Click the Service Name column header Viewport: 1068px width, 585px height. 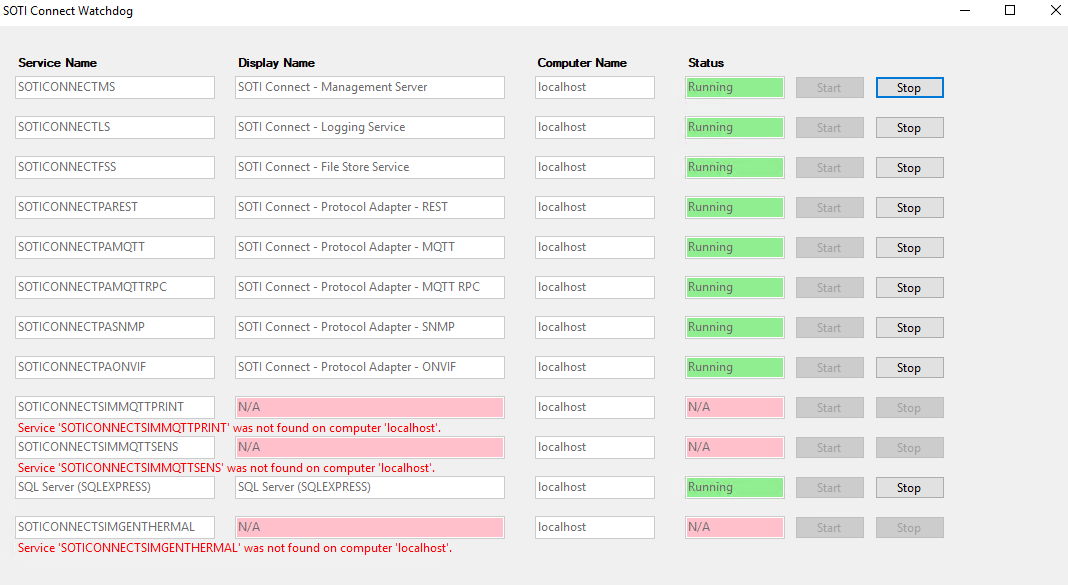pyautogui.click(x=57, y=63)
